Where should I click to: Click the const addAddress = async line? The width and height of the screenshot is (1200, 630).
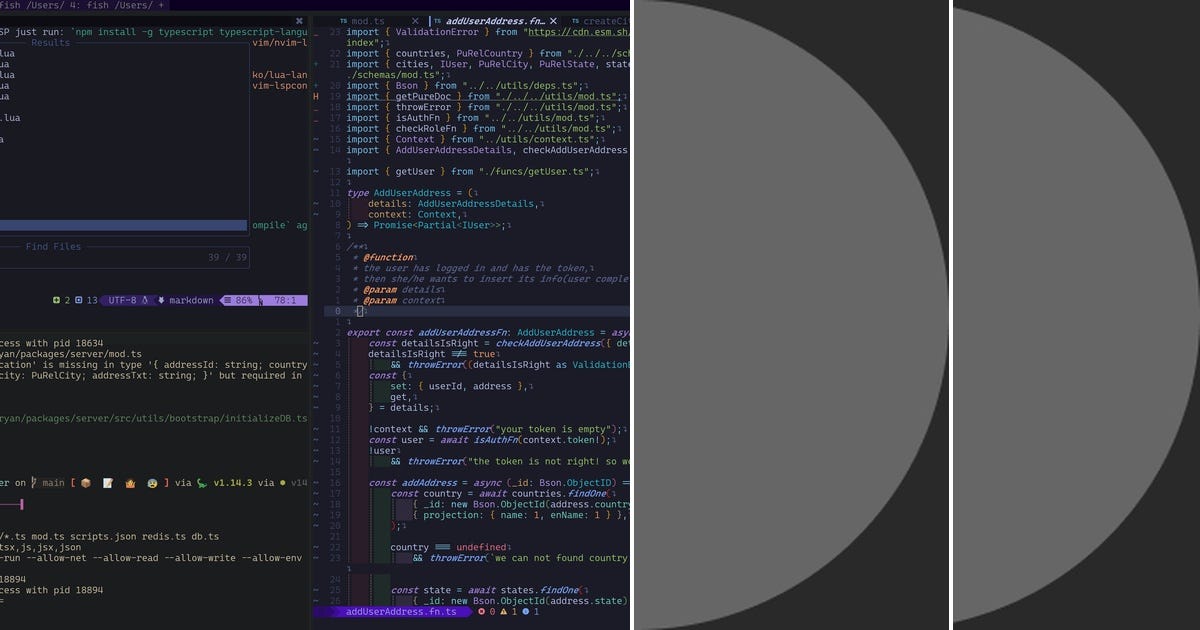click(x=499, y=483)
